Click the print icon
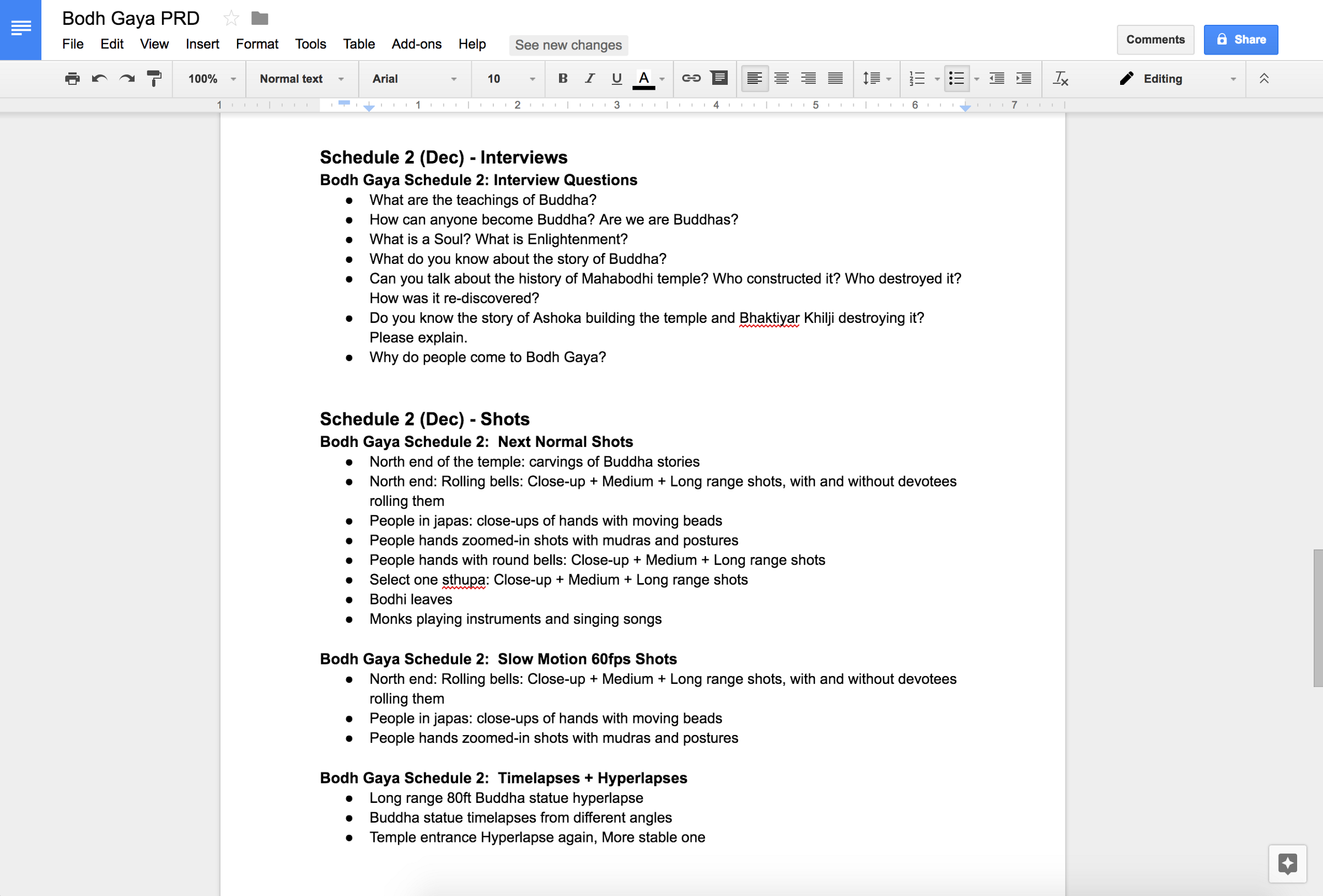Viewport: 1323px width, 896px height. [x=72, y=78]
